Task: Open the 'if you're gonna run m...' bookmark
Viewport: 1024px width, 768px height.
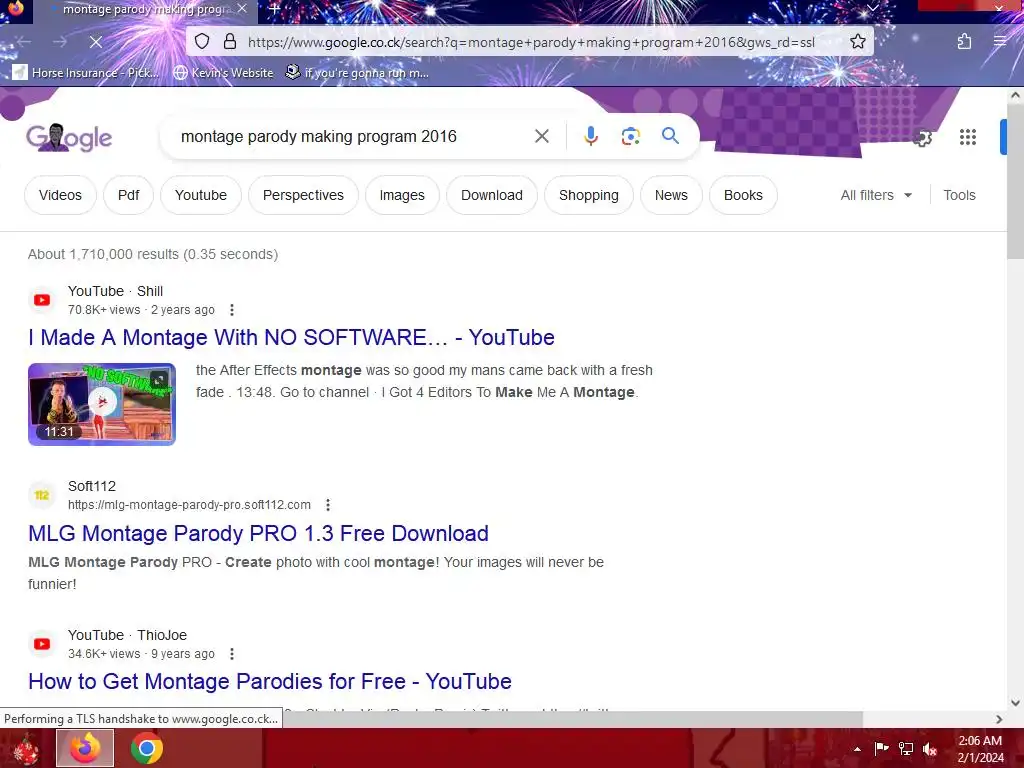Action: pyautogui.click(x=357, y=72)
